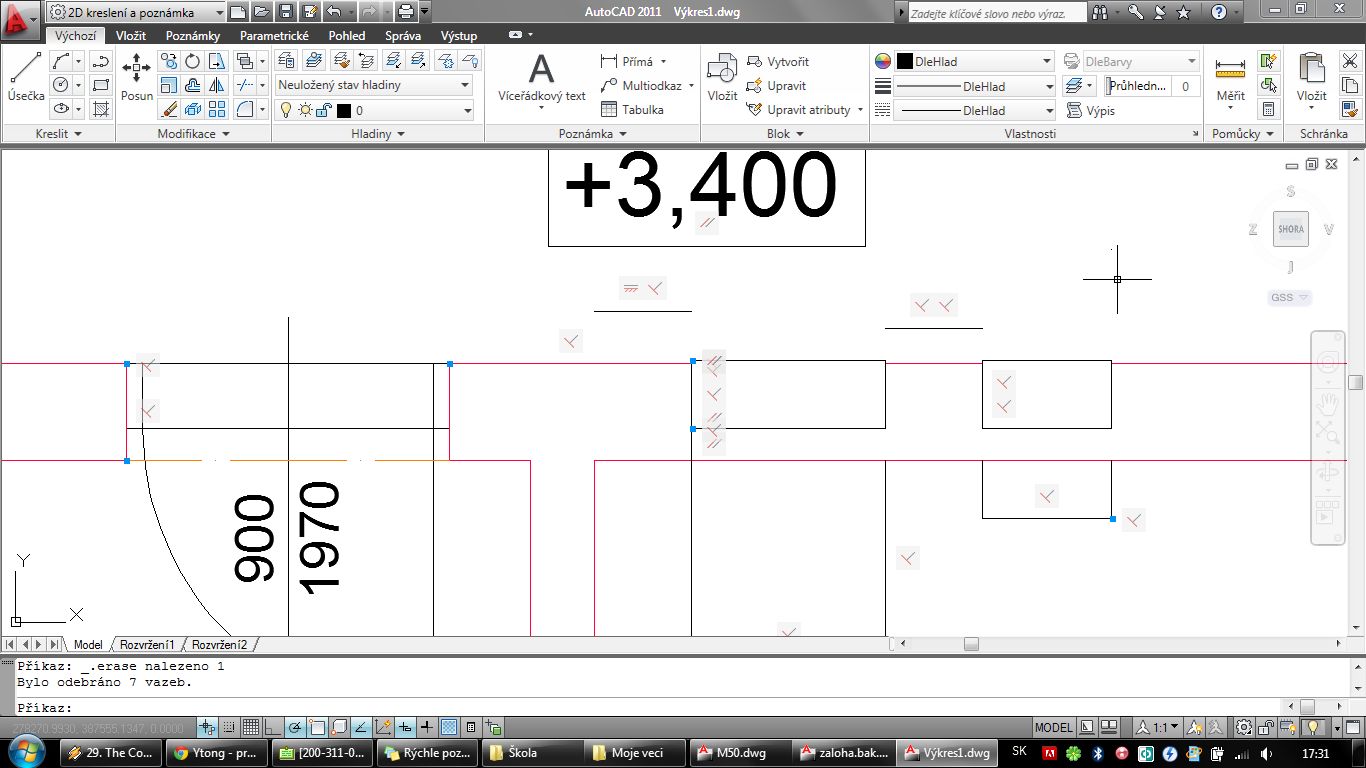Click the Posun move tool

pyautogui.click(x=137, y=76)
